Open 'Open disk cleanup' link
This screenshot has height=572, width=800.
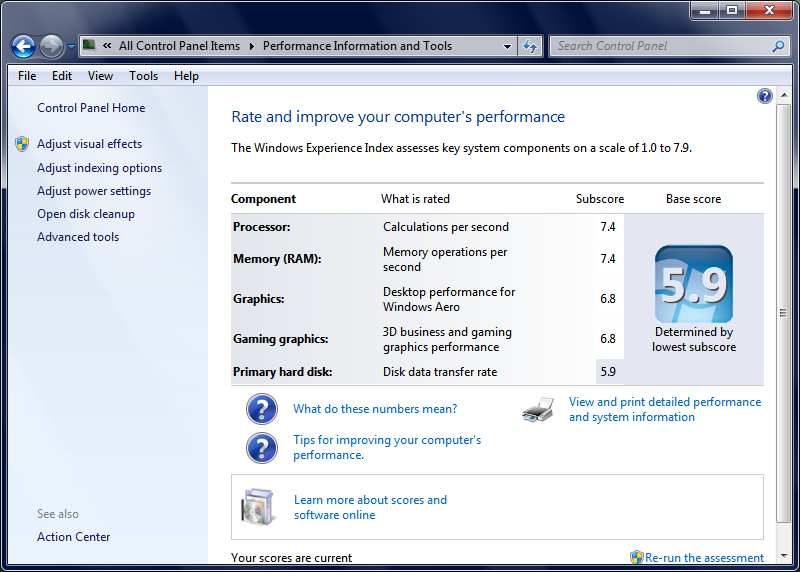(x=86, y=214)
